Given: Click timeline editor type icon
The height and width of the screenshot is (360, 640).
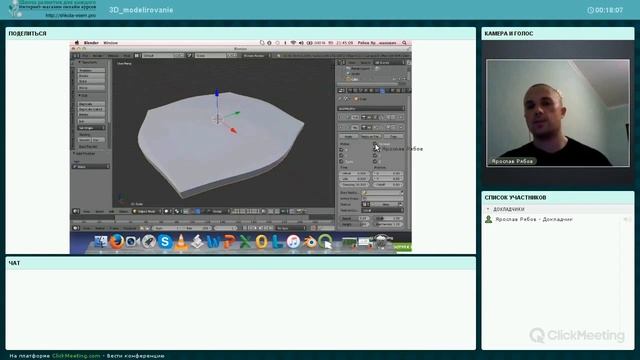Looking at the screenshot, I should click(x=76, y=228).
